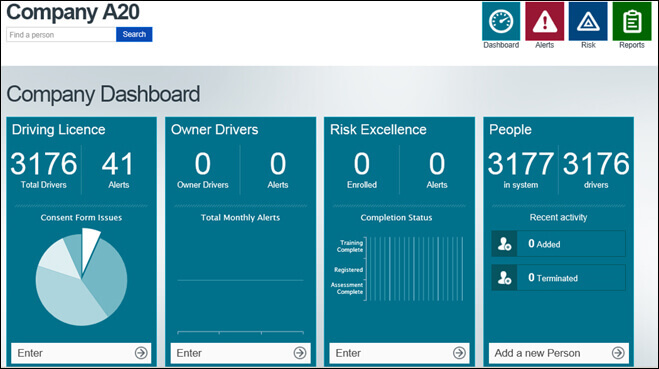
Task: Open the blue Risk triangle icon
Action: point(588,21)
